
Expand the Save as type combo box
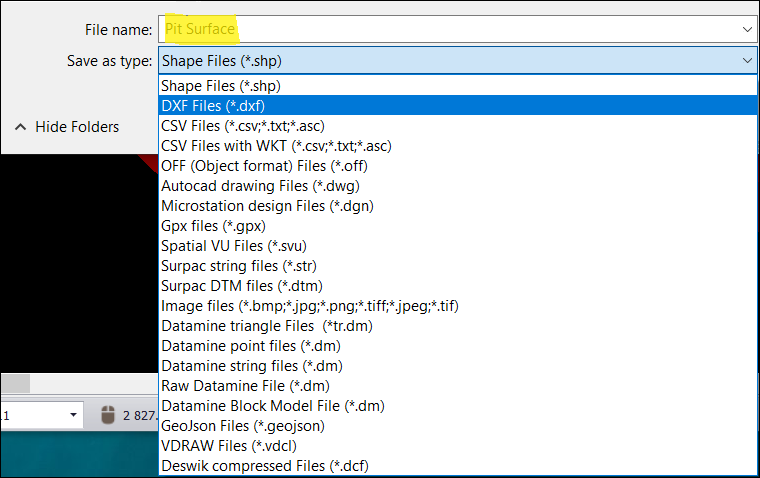(x=747, y=61)
